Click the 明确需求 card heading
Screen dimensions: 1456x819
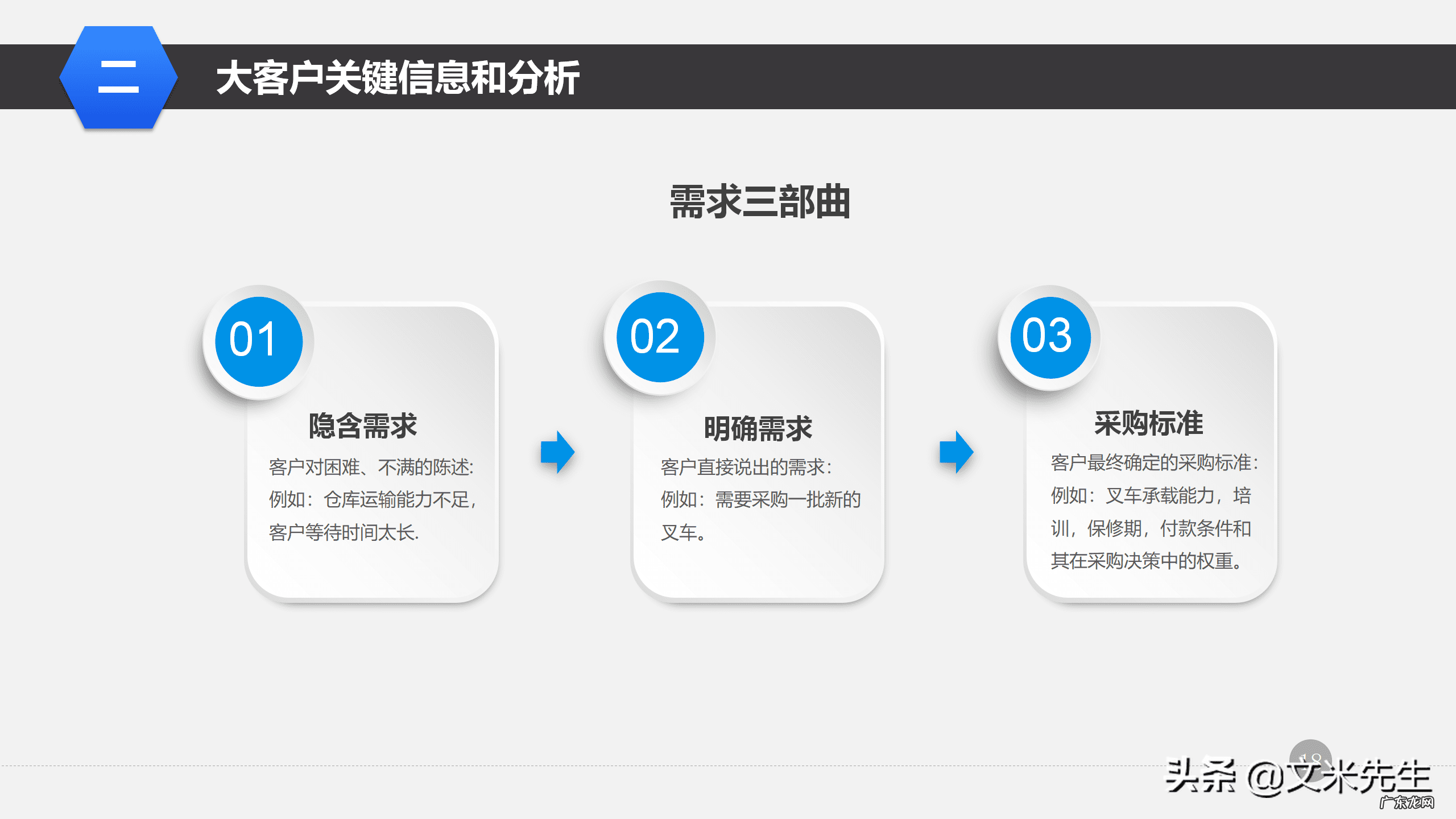pos(758,428)
